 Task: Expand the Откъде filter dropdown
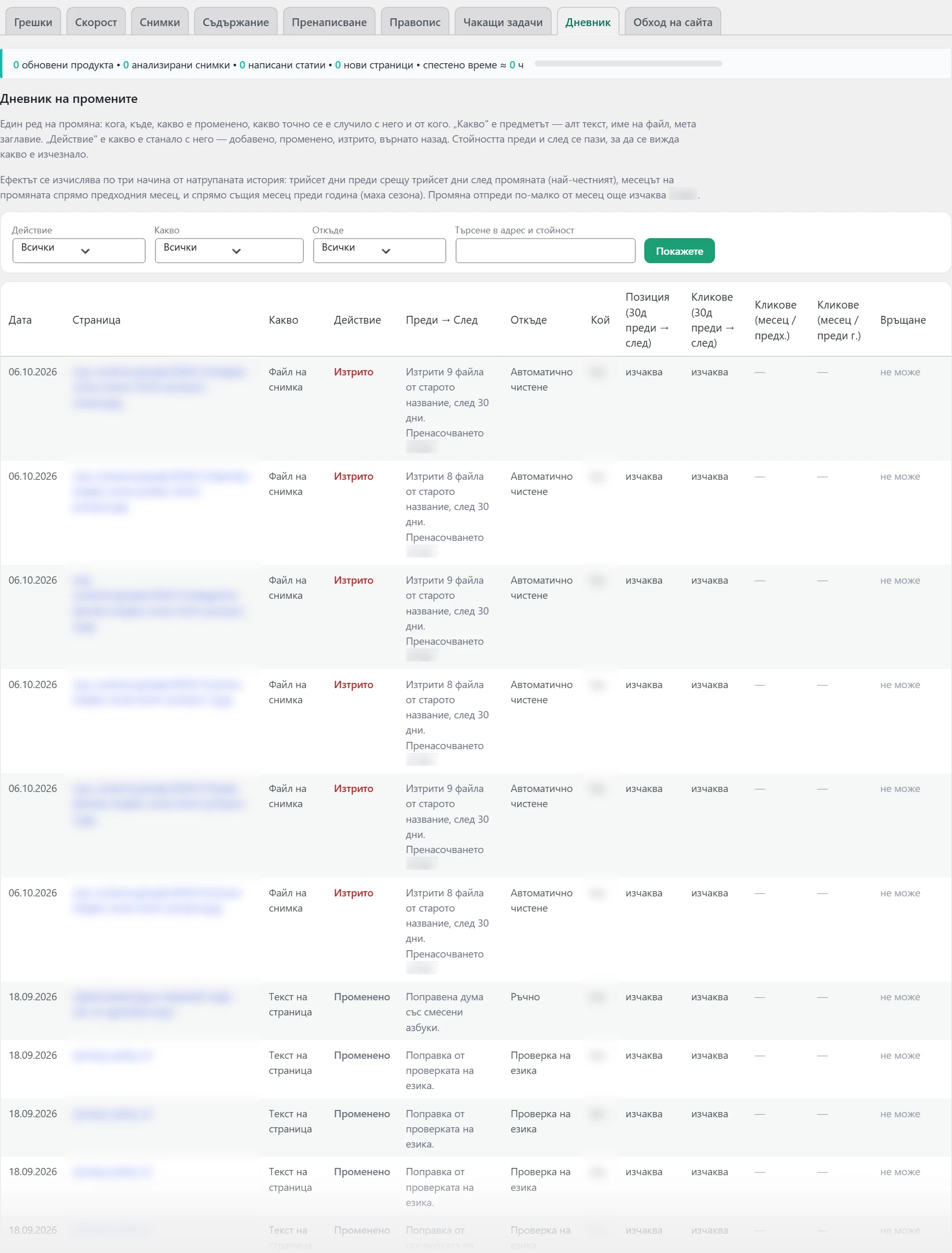[x=379, y=251]
